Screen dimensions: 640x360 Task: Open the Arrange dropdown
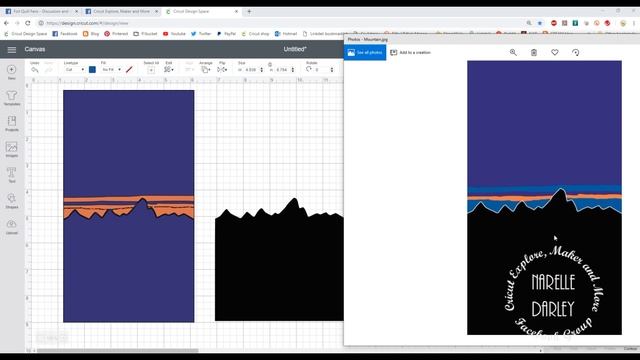206,70
